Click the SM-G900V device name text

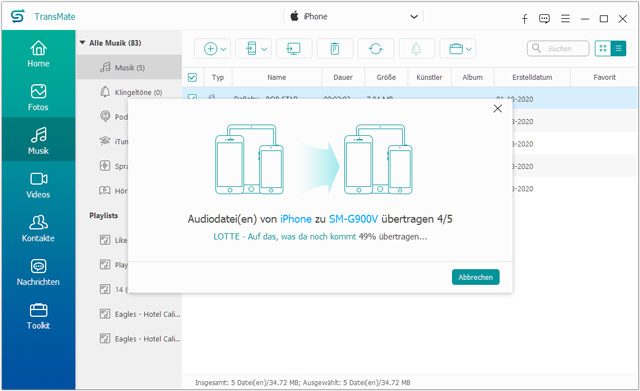tap(353, 219)
